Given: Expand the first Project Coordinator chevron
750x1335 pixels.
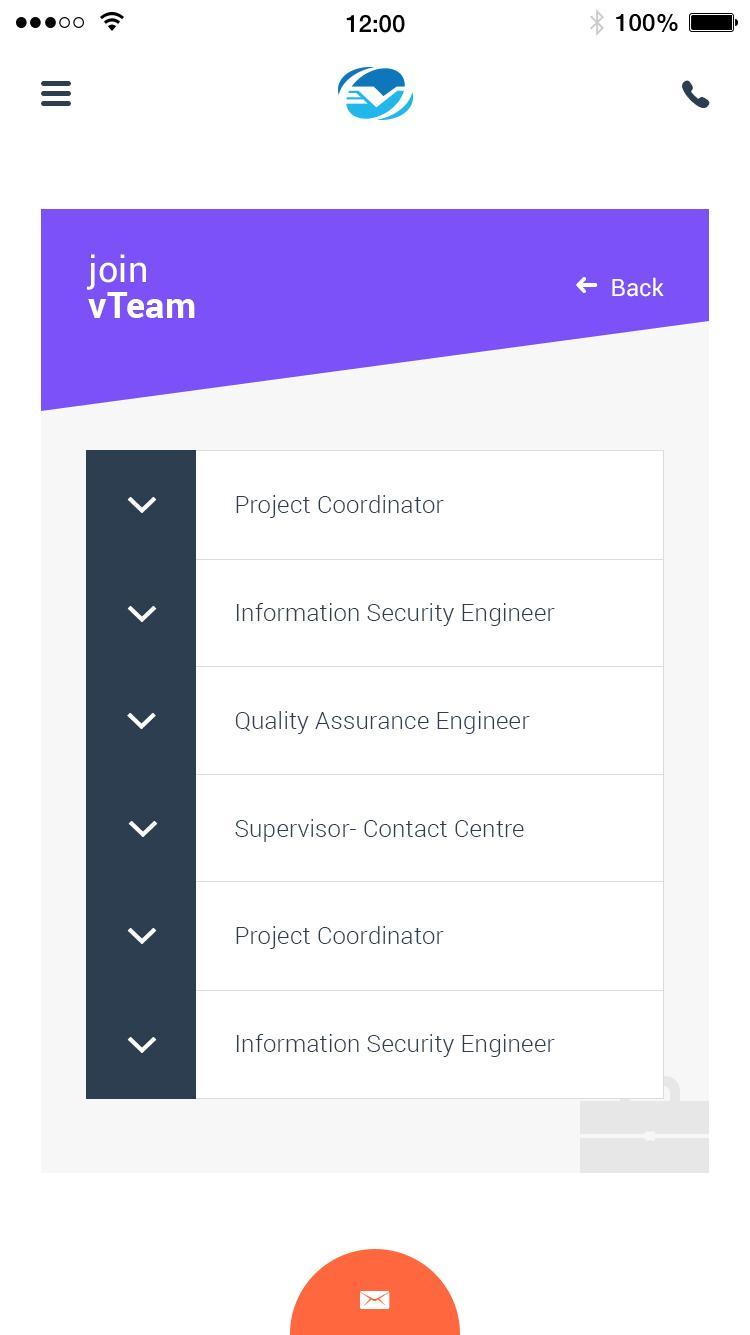Looking at the screenshot, I should click(x=142, y=505).
